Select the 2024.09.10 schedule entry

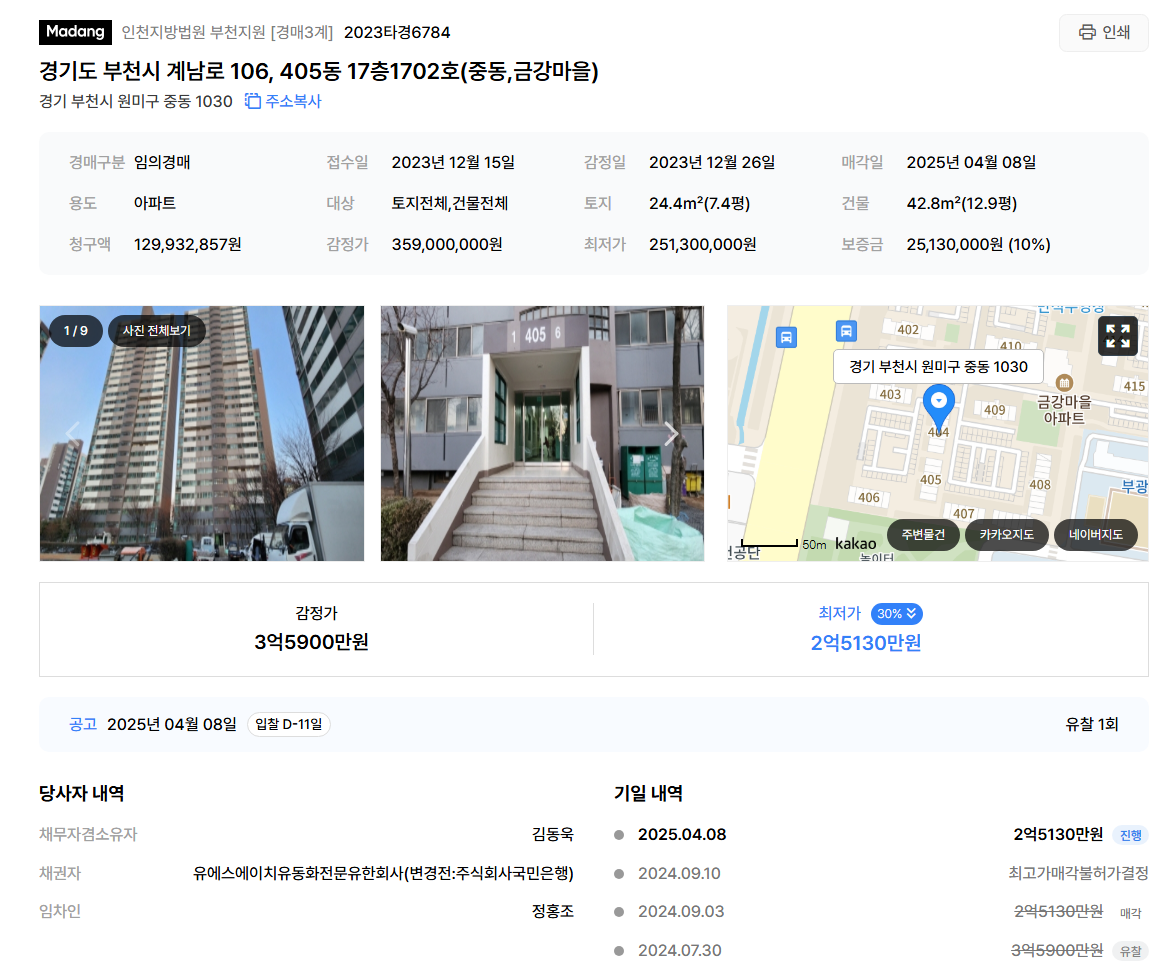[x=881, y=873]
